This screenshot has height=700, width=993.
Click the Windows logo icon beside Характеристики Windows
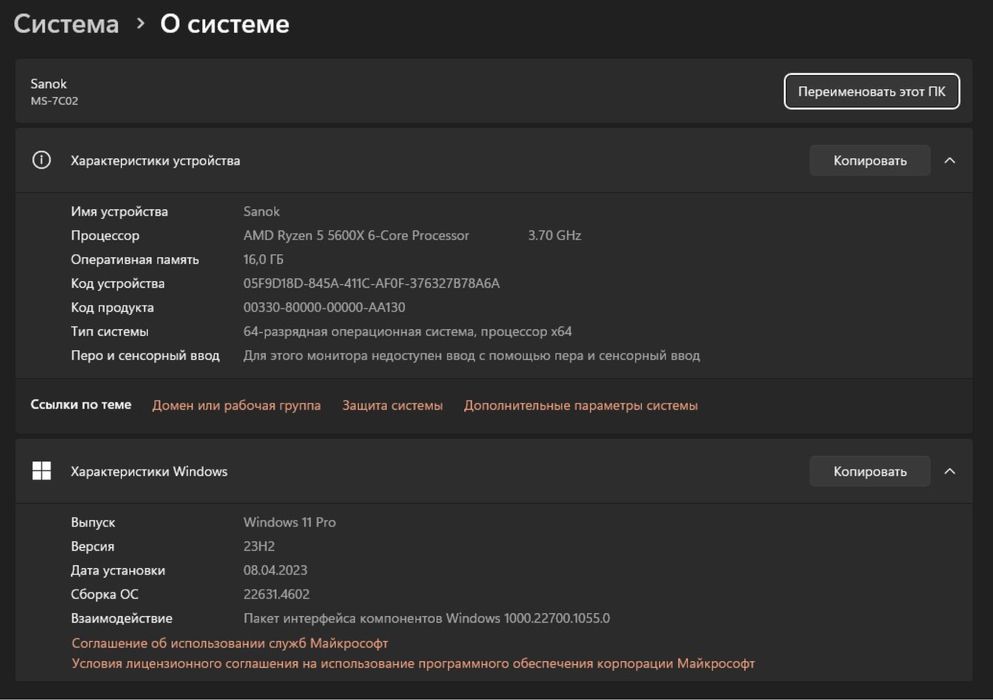tap(41, 471)
